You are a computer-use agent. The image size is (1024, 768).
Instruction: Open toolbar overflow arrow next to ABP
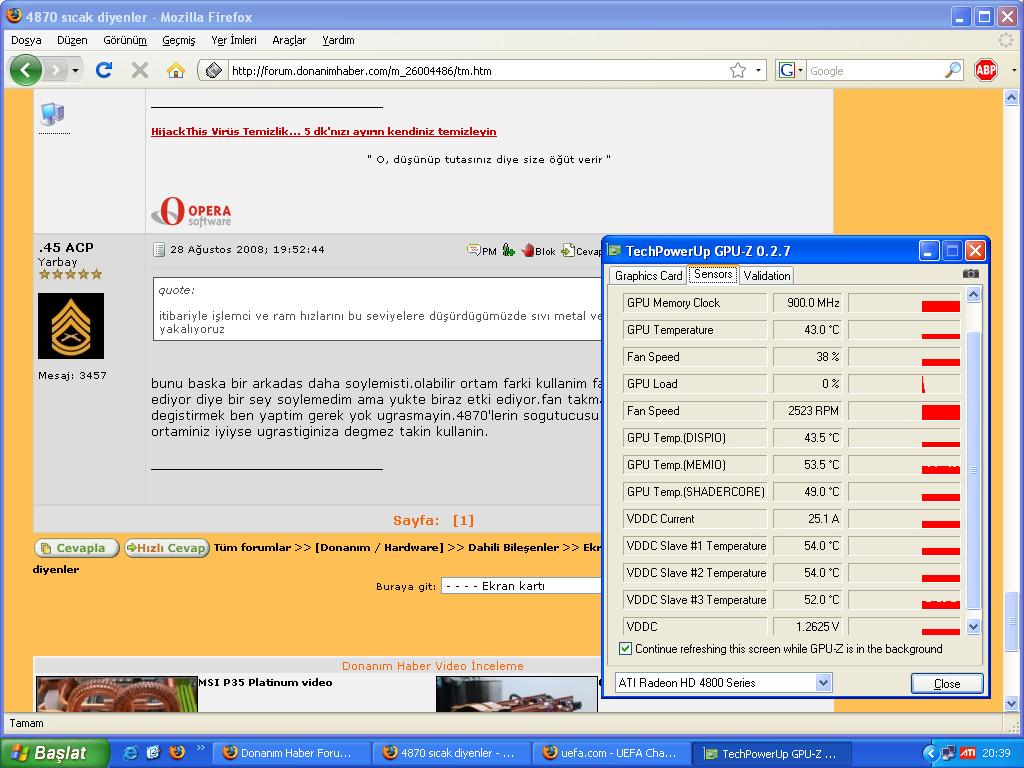point(1014,70)
